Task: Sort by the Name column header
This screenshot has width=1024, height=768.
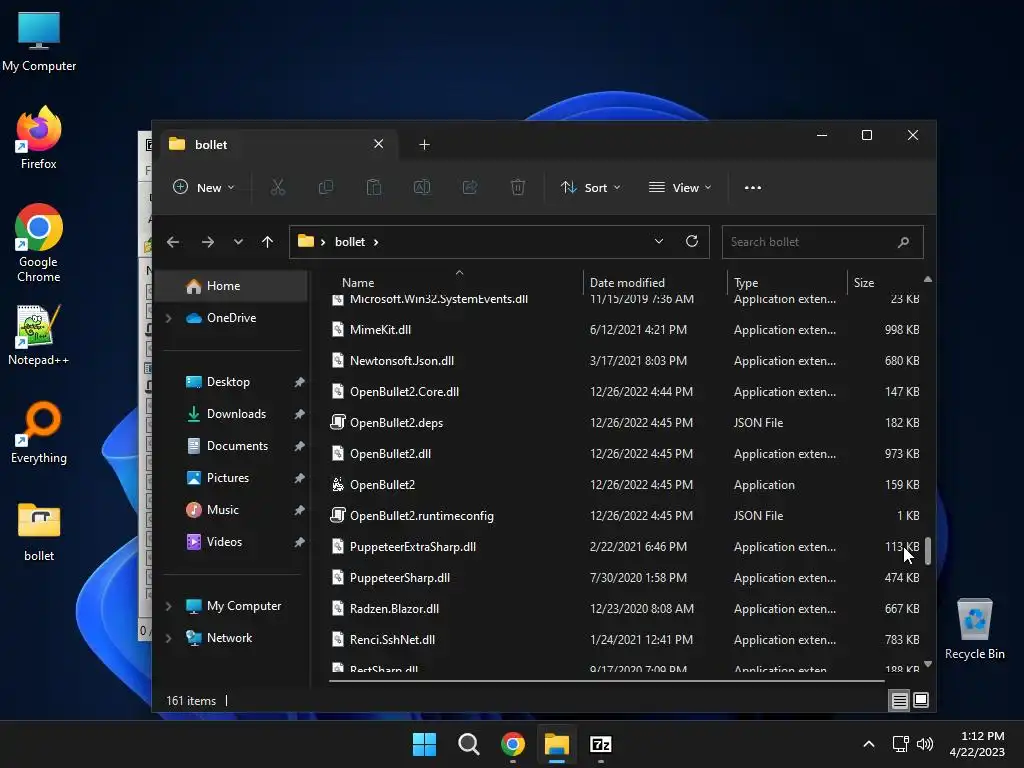Action: coord(358,283)
